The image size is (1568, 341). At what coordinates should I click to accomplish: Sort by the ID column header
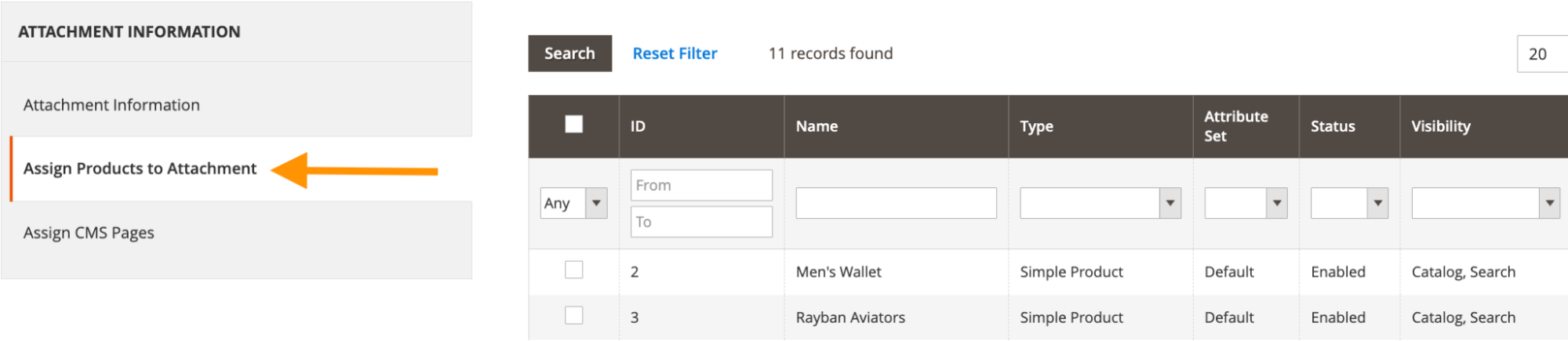(701, 126)
